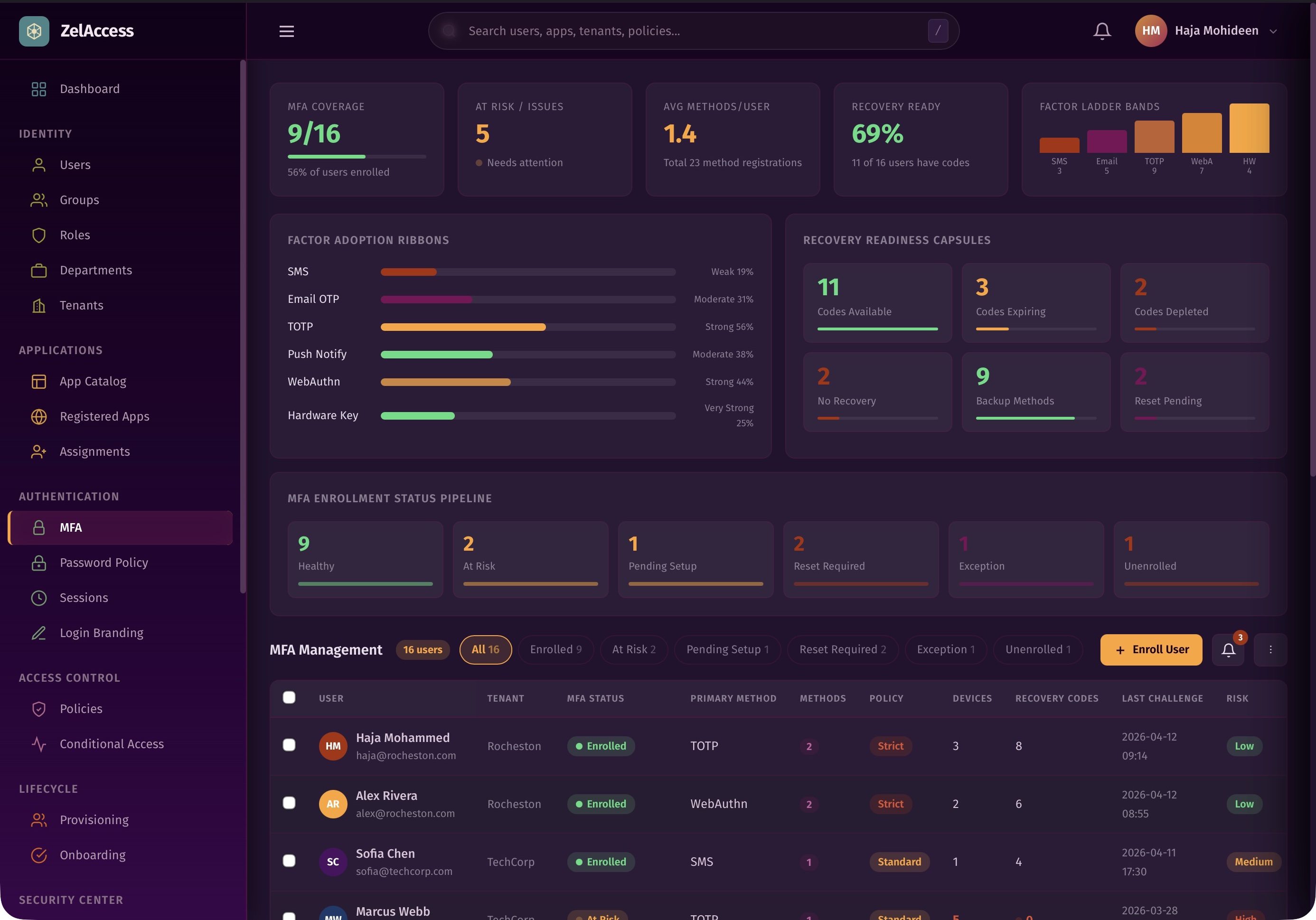Select all users header checkbox
Image resolution: width=1316 pixels, height=920 pixels.
pyautogui.click(x=289, y=697)
